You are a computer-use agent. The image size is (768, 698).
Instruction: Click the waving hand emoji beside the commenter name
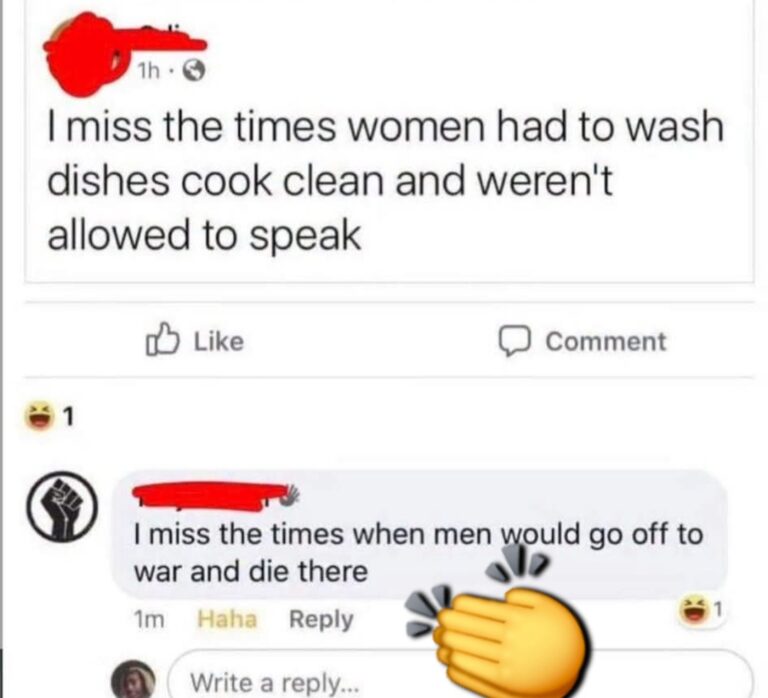(x=289, y=495)
